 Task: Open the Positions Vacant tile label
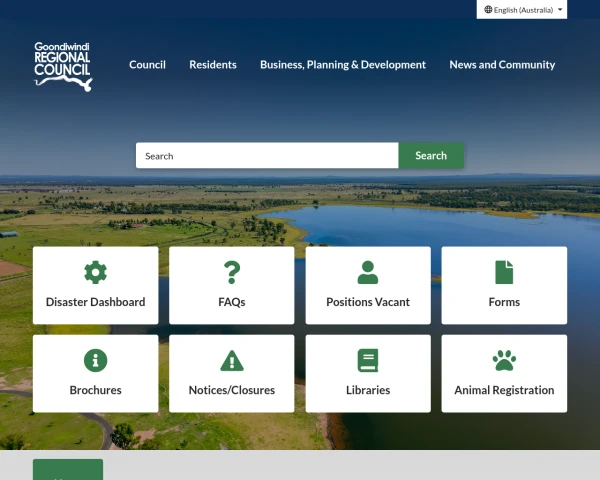(368, 302)
